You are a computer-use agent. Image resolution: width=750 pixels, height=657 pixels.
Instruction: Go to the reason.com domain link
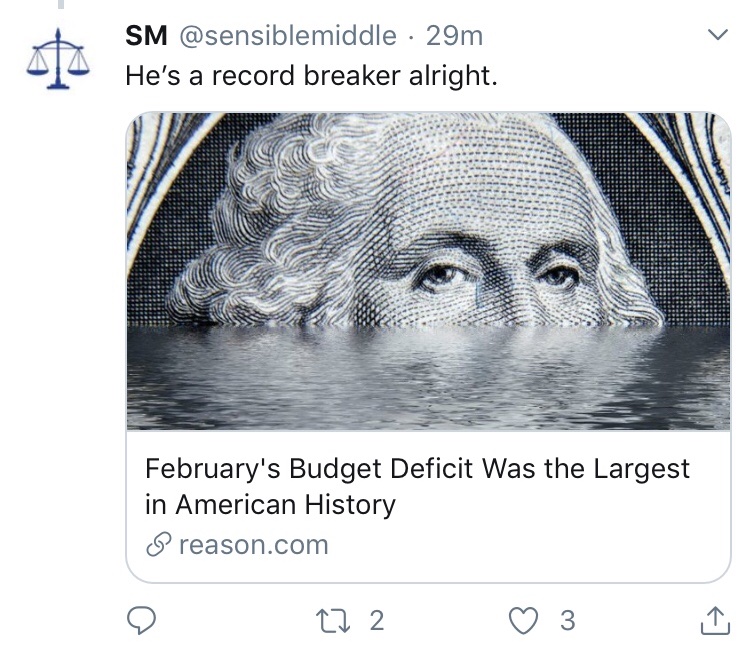[250, 545]
